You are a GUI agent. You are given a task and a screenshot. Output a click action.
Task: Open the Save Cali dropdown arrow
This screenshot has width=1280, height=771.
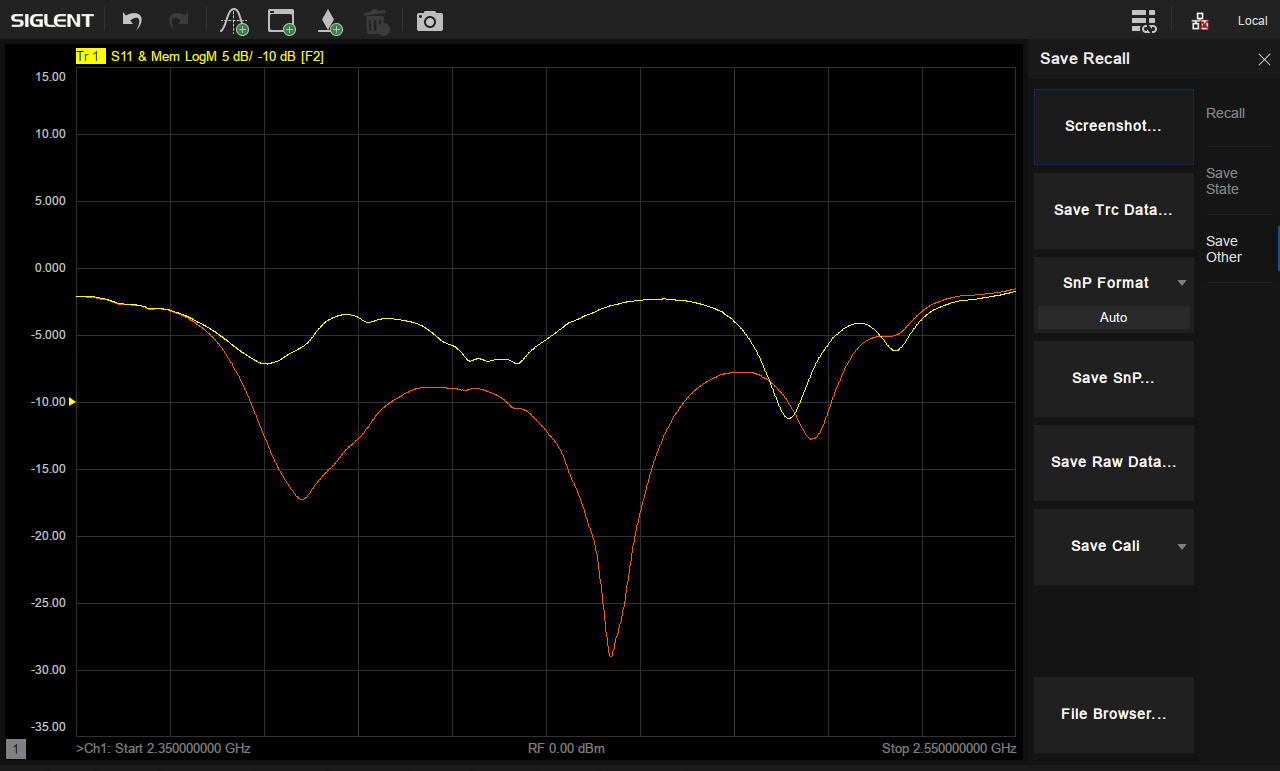pos(1181,546)
